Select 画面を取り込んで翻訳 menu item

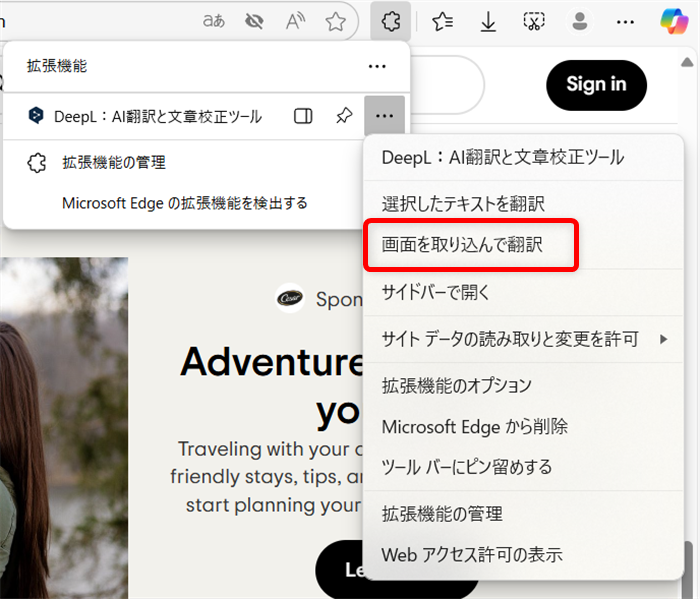click(462, 244)
